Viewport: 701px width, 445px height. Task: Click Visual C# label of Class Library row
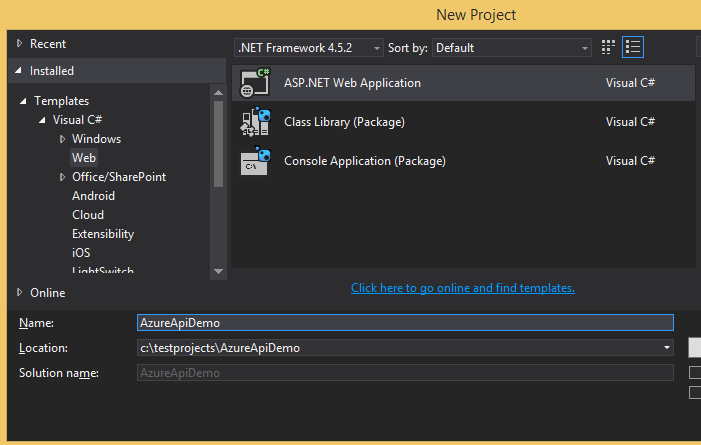click(630, 122)
